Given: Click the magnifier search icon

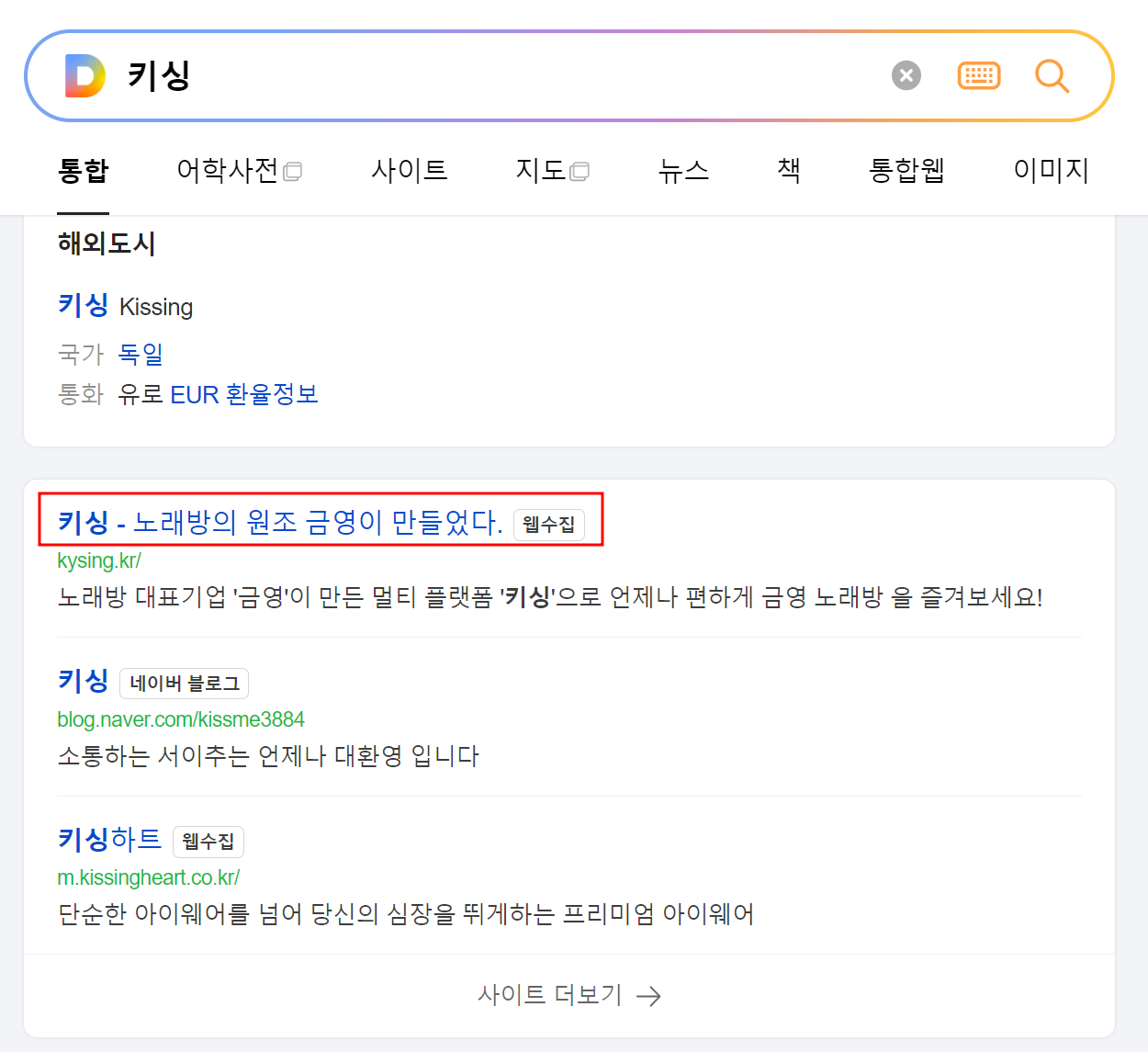Looking at the screenshot, I should click(x=1052, y=76).
